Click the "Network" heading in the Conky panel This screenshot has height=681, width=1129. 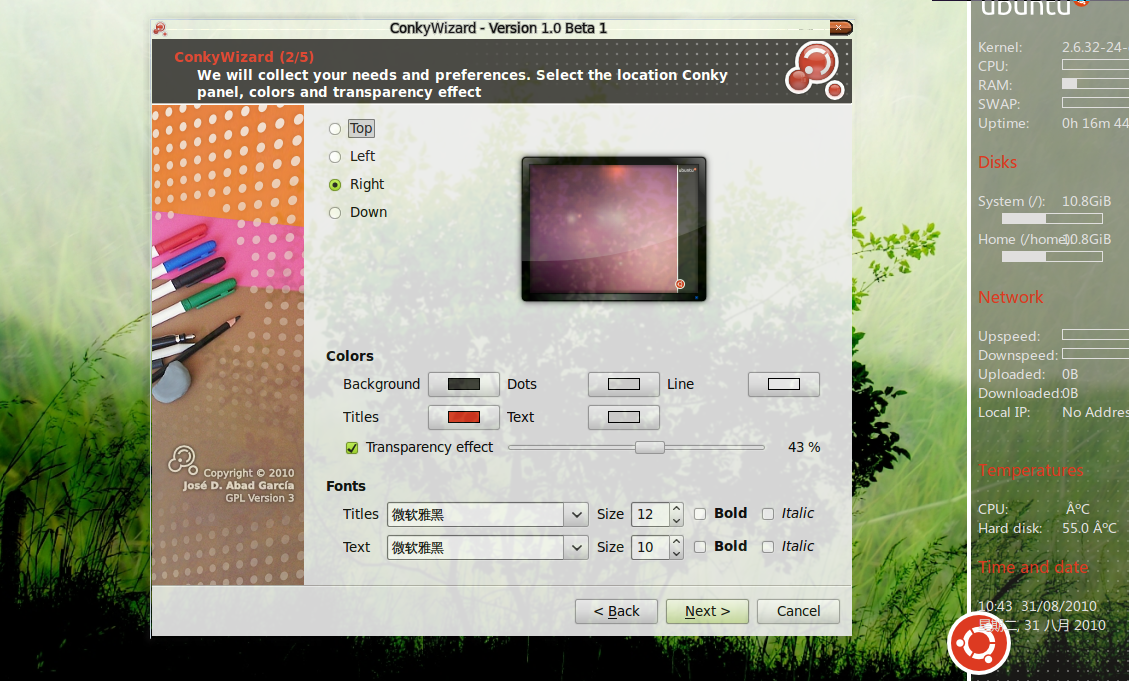point(1010,297)
